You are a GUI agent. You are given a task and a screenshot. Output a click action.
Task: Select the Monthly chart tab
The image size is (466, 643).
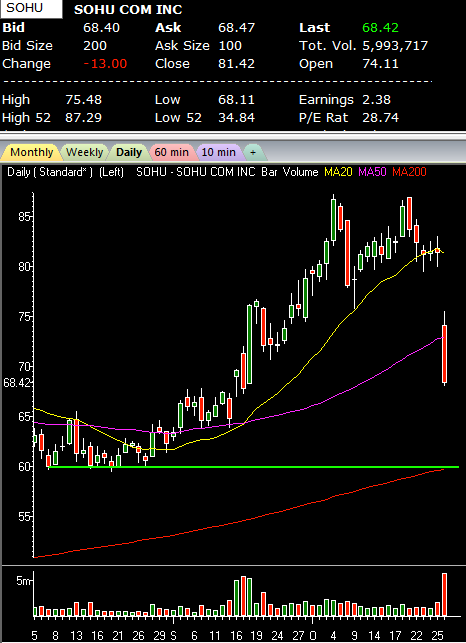31,152
